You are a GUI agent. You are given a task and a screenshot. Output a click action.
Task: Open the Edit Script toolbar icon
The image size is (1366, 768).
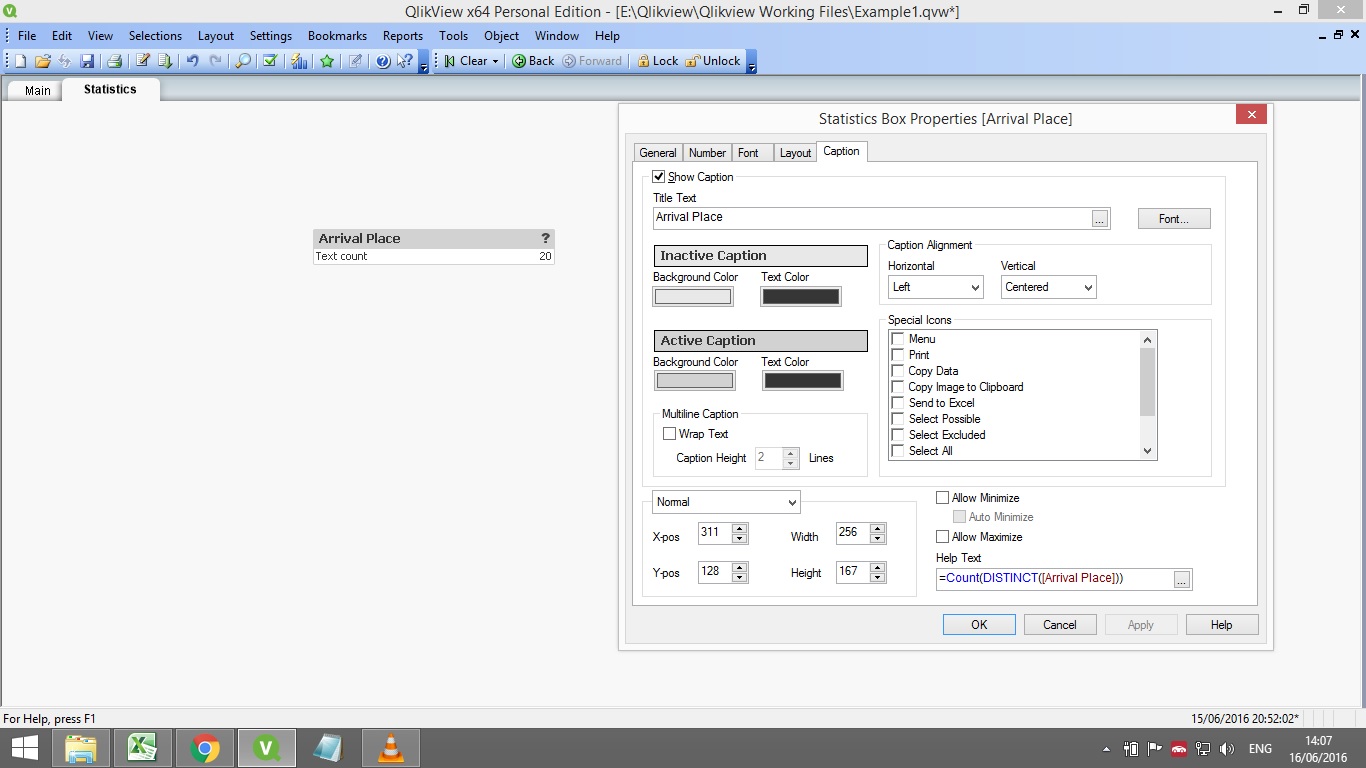point(143,61)
